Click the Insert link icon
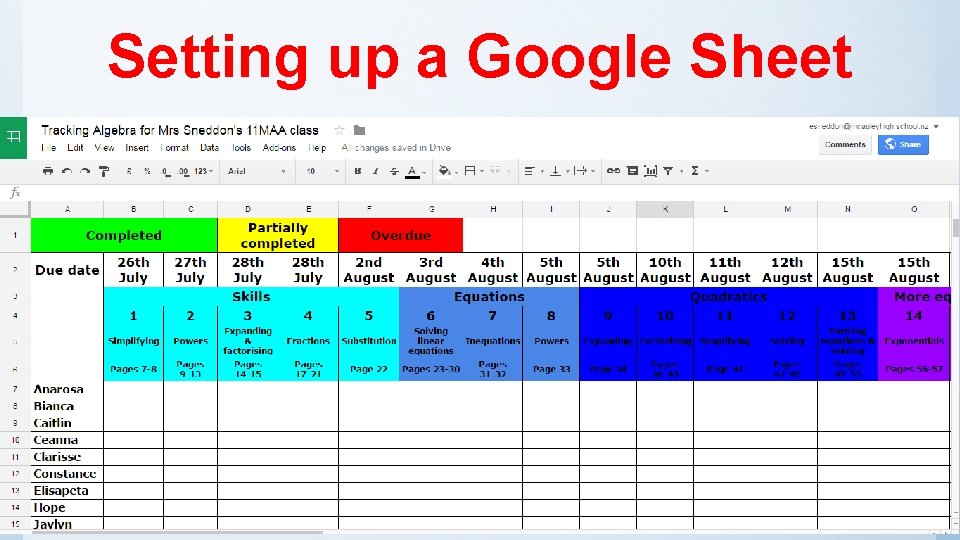This screenshot has width=960, height=540. [613, 171]
